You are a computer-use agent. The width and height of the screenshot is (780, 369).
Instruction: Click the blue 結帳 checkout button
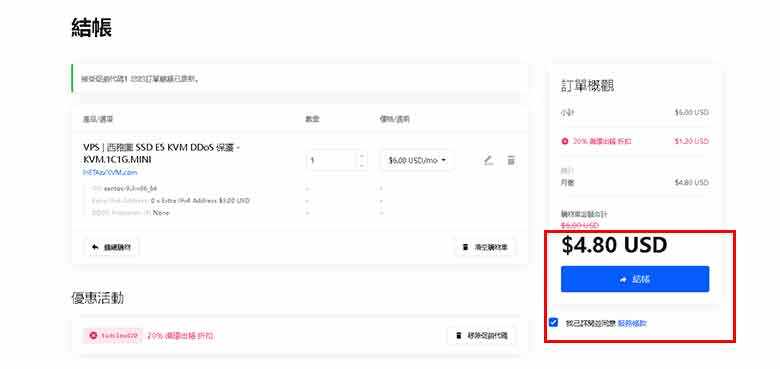[635, 279]
